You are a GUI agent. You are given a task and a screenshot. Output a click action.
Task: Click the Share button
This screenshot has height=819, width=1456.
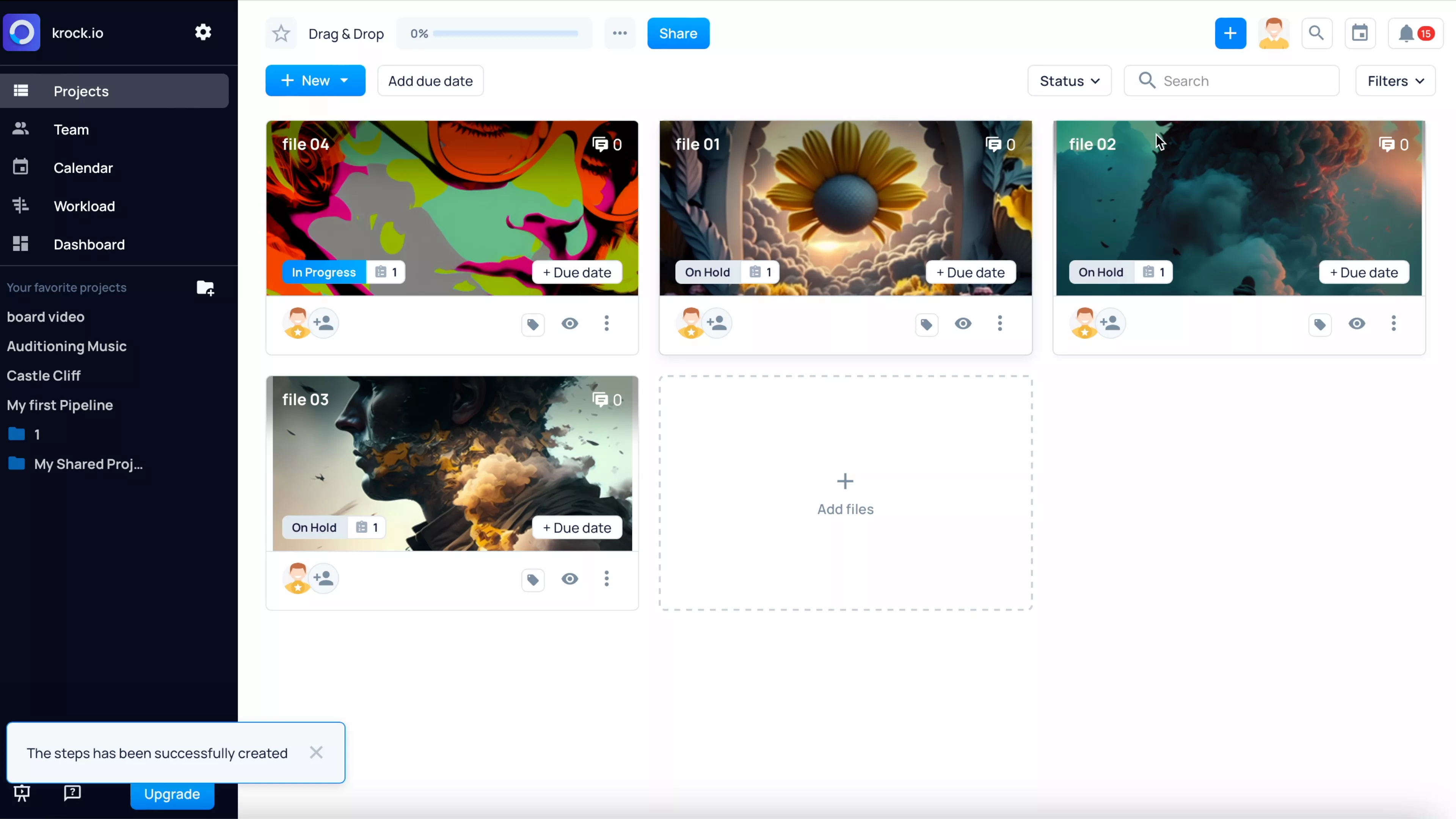tap(678, 33)
